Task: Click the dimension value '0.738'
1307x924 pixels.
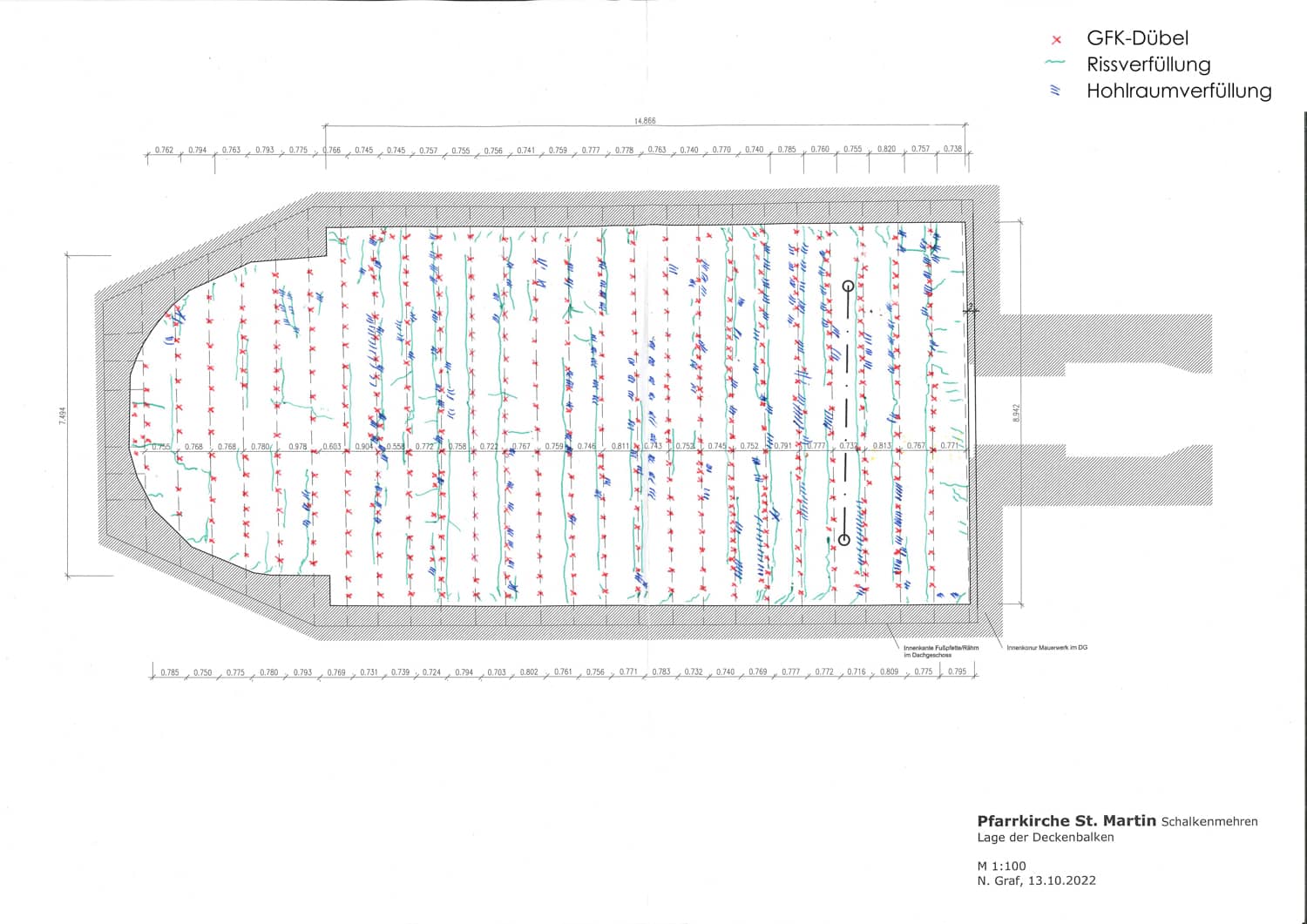Action: [952, 149]
